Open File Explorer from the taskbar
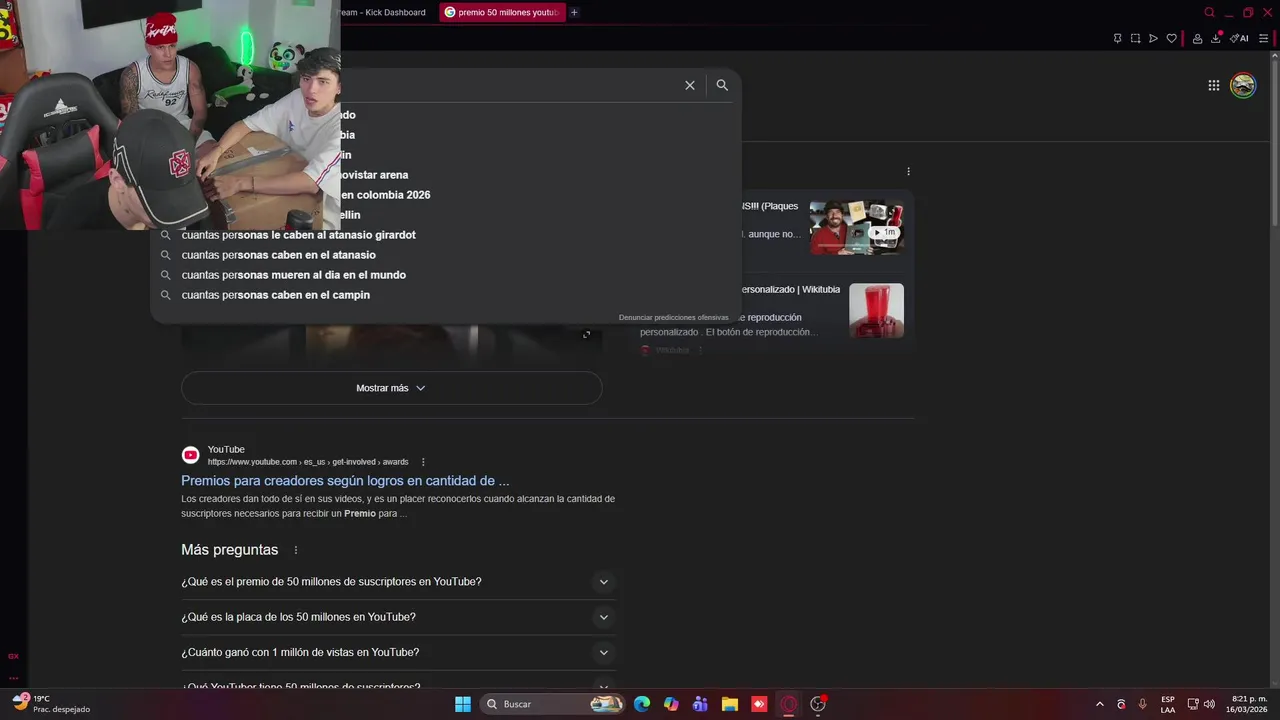 [730, 704]
